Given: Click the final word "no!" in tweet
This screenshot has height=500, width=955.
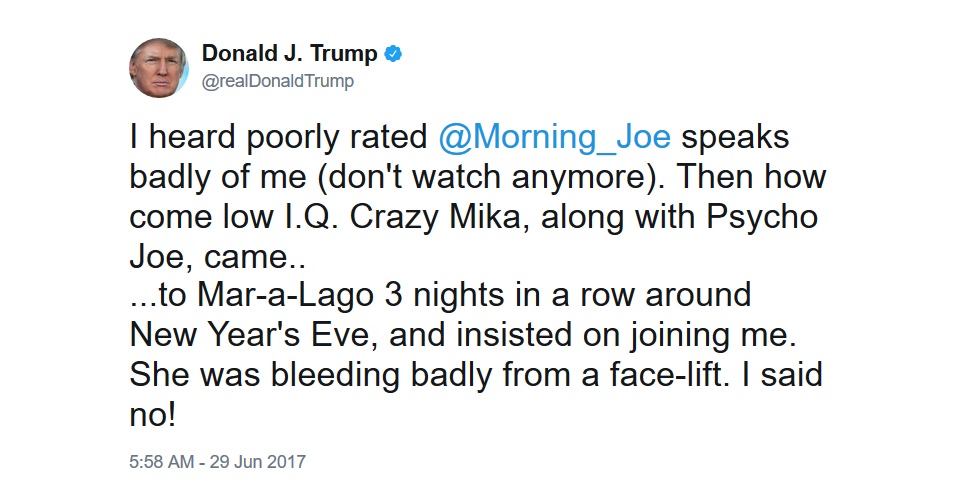Looking at the screenshot, I should (153, 415).
